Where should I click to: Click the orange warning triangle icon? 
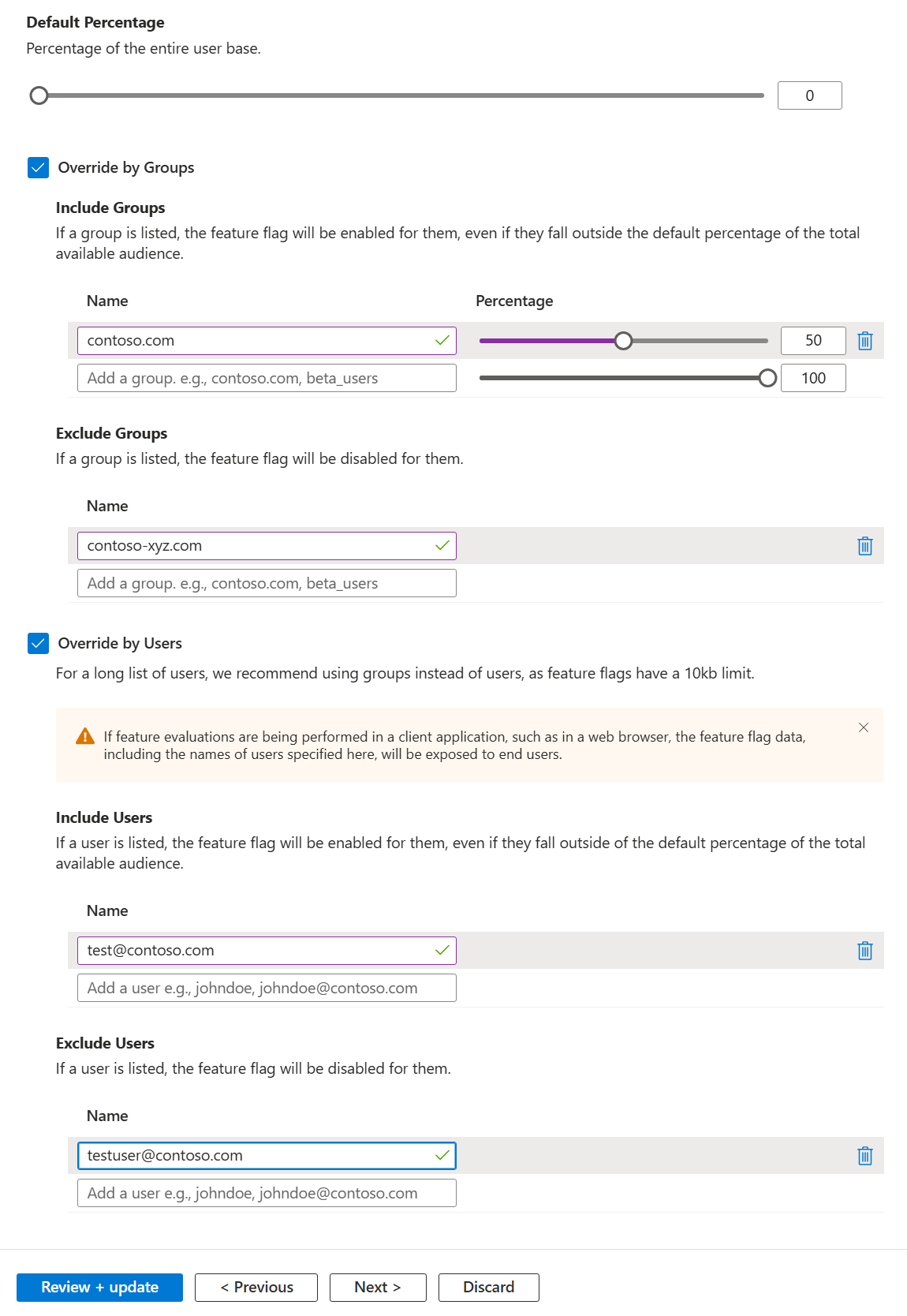pyautogui.click(x=85, y=737)
